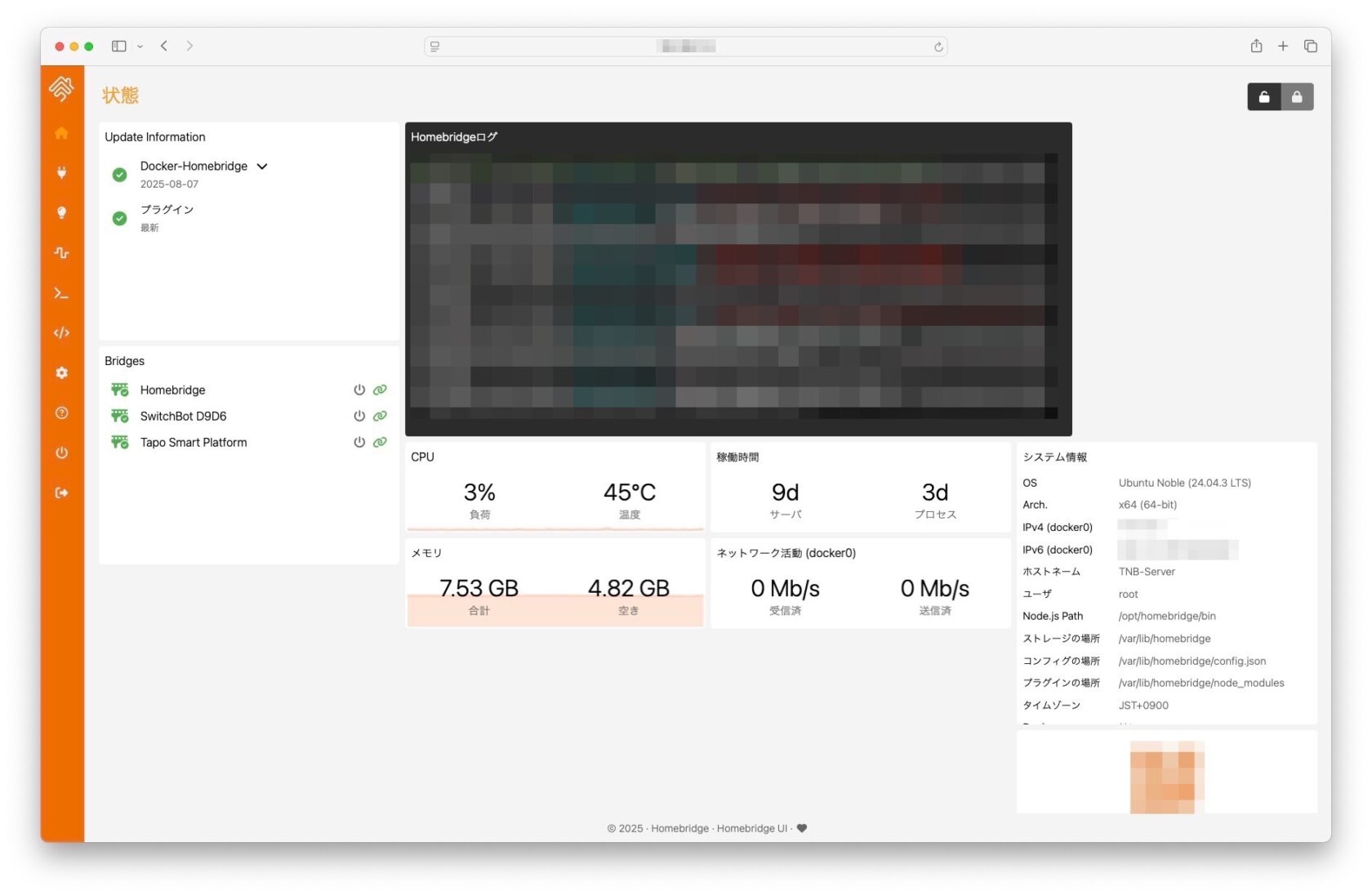Open the Plugins page plug icon
This screenshot has height=896, width=1372.
pyautogui.click(x=61, y=173)
